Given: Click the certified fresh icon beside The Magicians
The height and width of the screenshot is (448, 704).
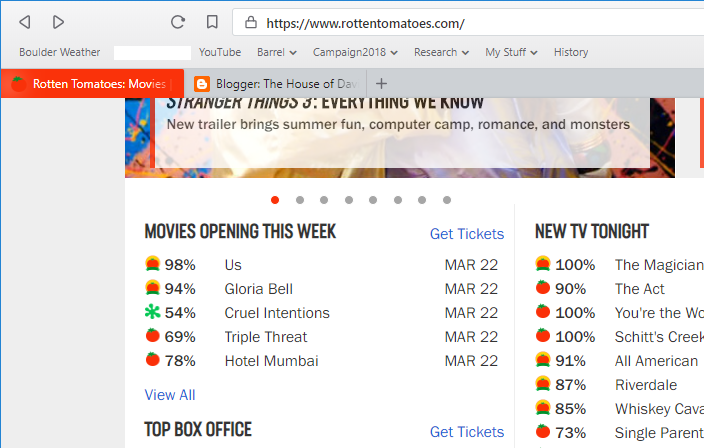Looking at the screenshot, I should [x=543, y=264].
